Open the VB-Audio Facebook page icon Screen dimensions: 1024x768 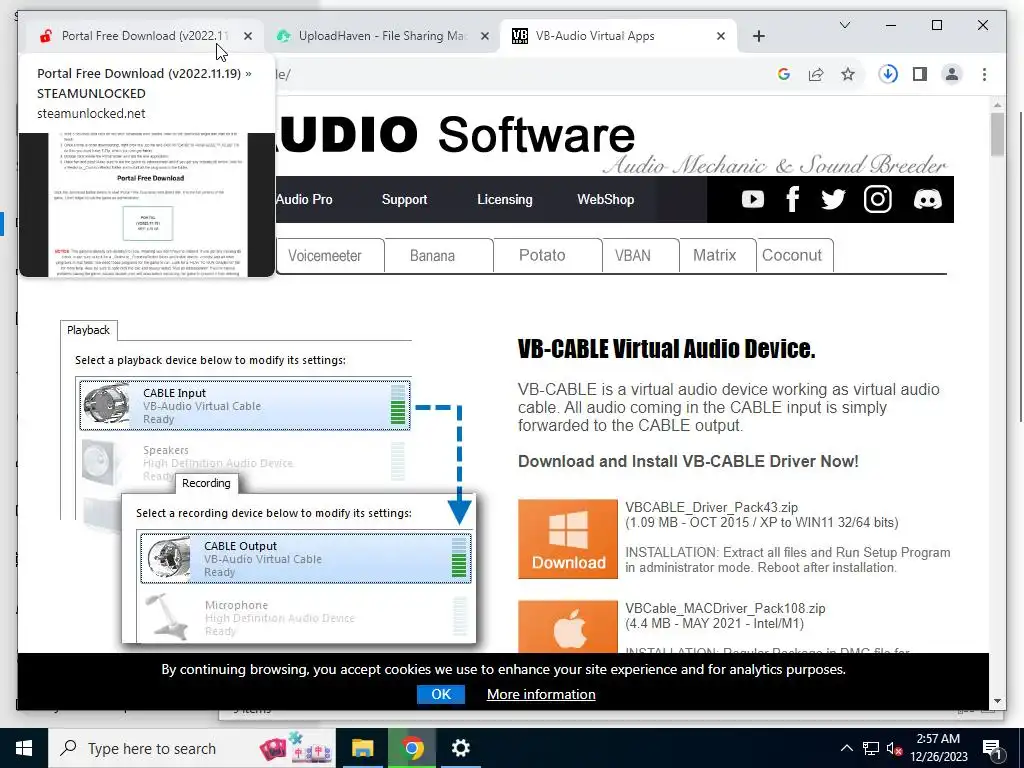pos(792,199)
